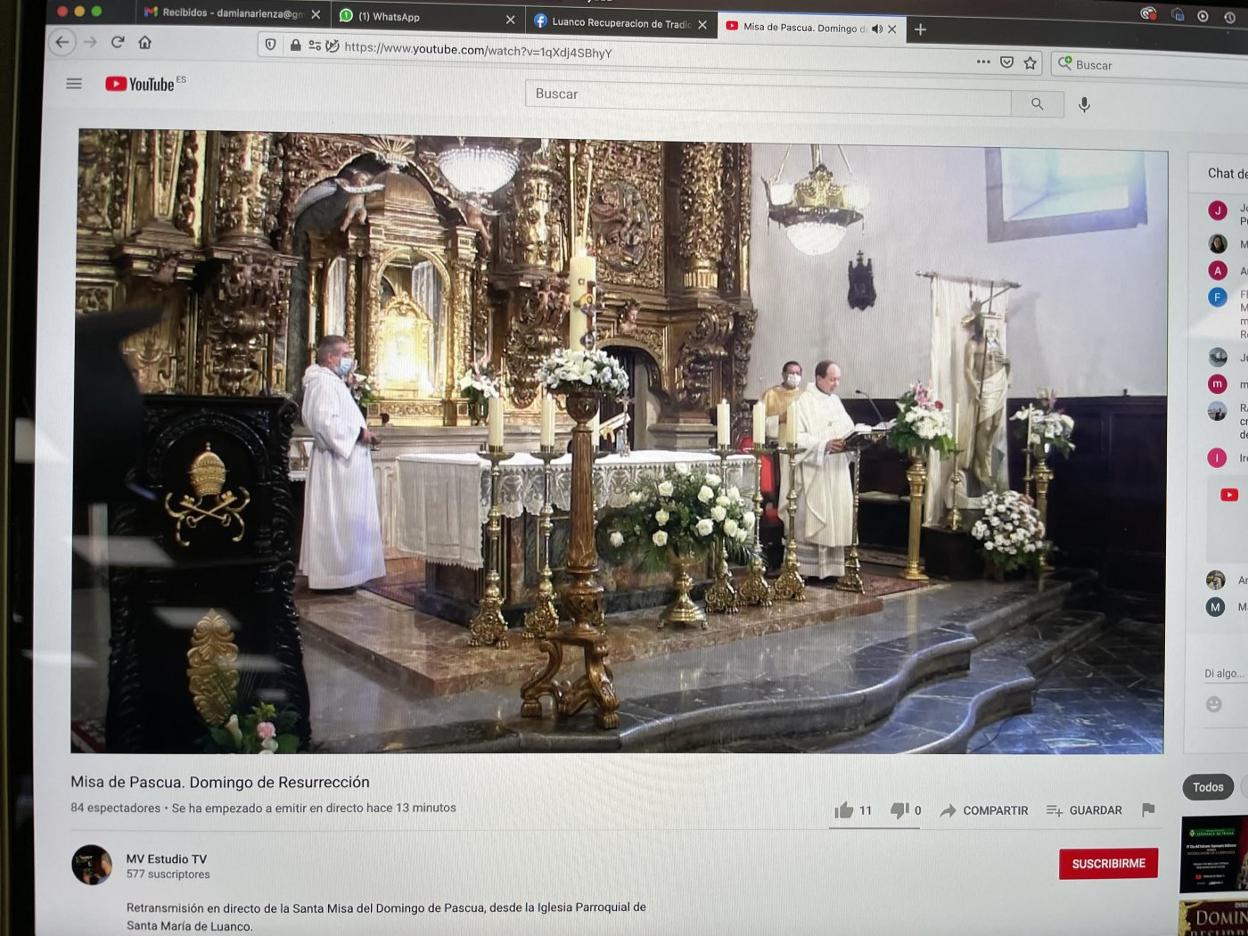The height and width of the screenshot is (936, 1248).
Task: Open the emoji picker in live chat
Action: 1214,704
